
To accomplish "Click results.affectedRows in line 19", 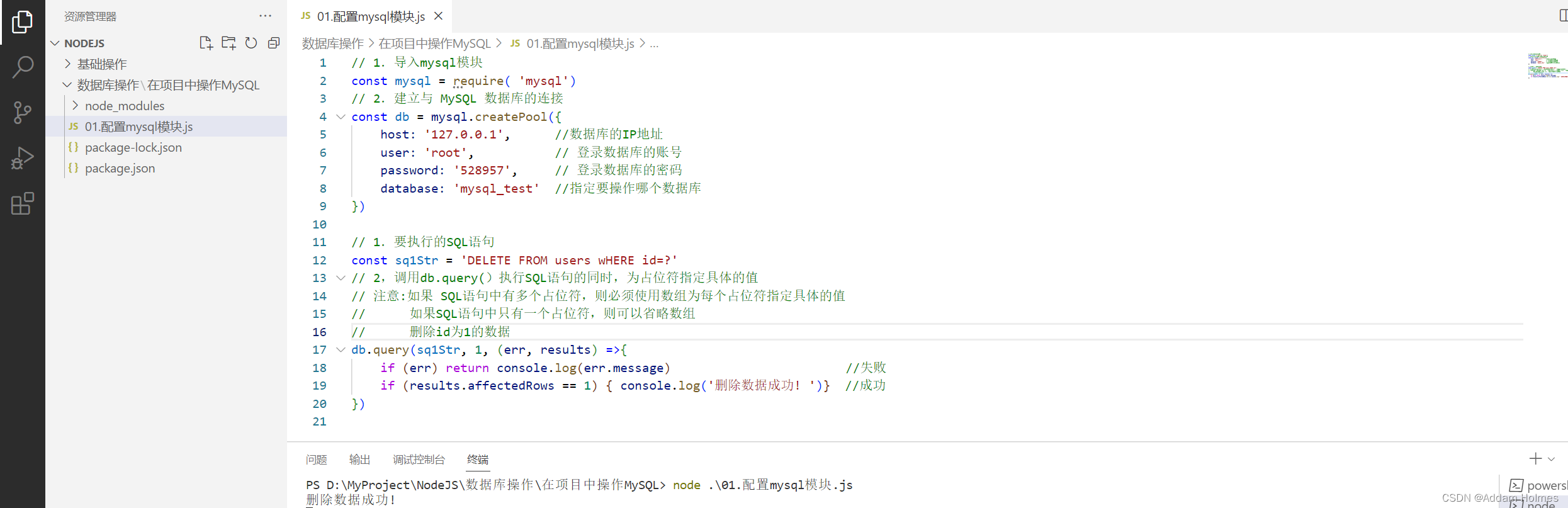I will 482,385.
